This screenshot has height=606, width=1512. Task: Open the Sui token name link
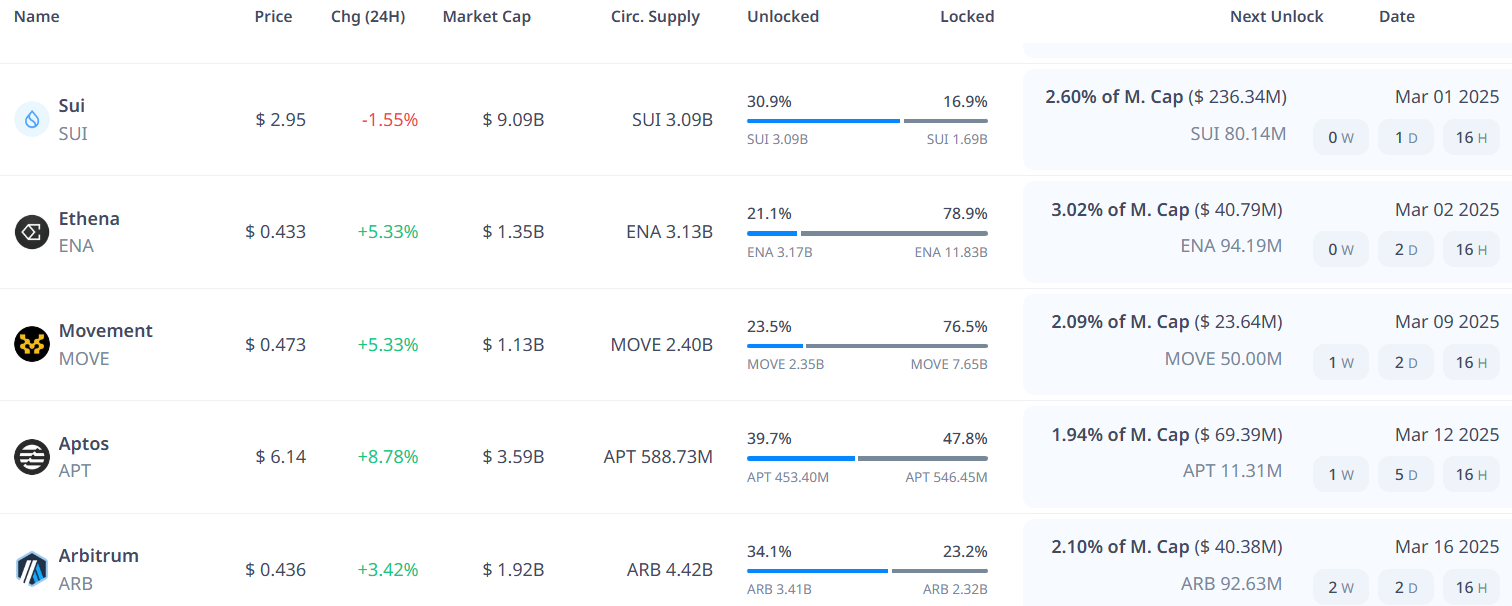pyautogui.click(x=72, y=106)
